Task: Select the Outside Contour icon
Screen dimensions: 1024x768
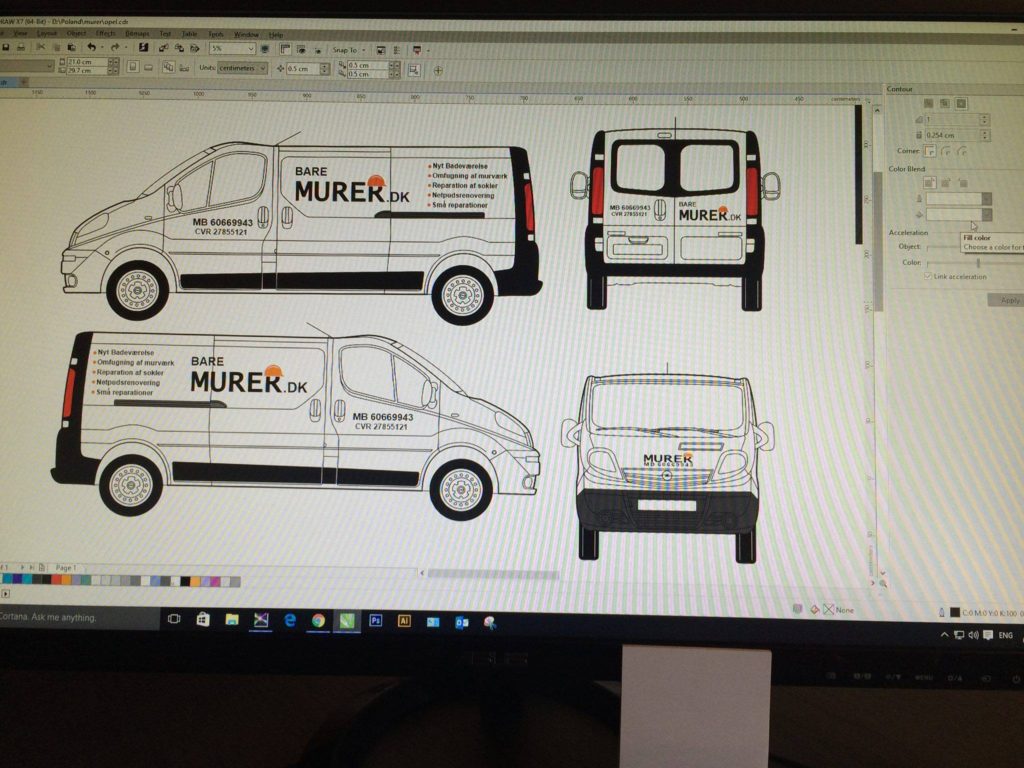Action: (x=961, y=103)
